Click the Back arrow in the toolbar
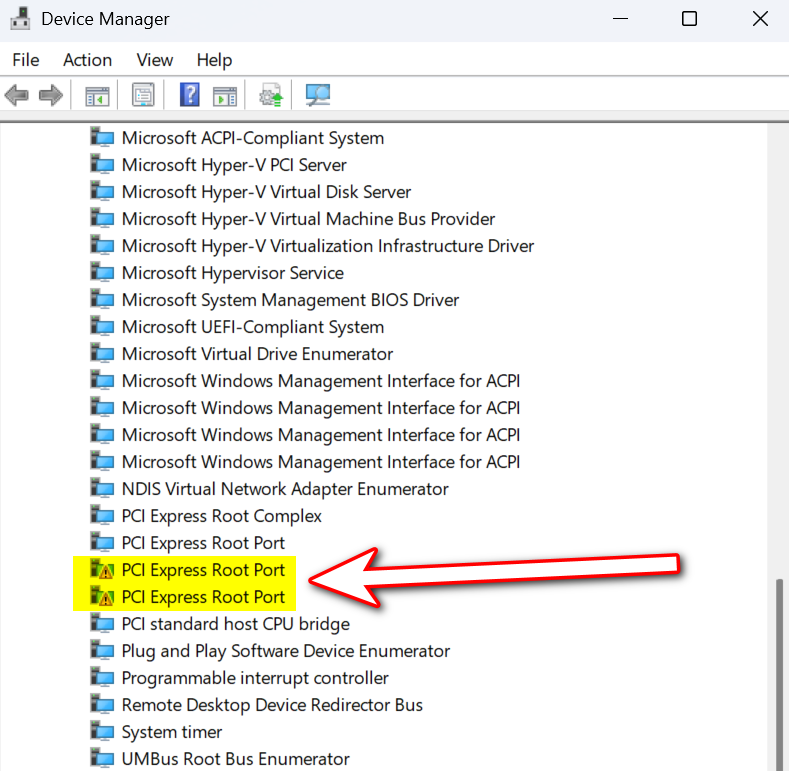 pyautogui.click(x=17, y=95)
